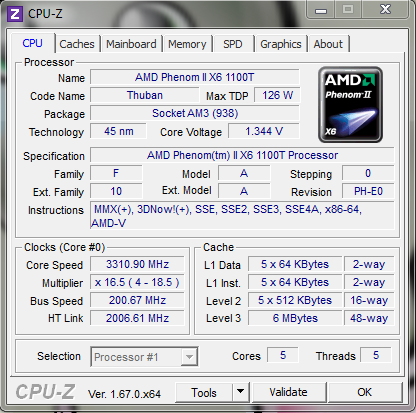Select the Memory tab
The image size is (416, 413).
[x=187, y=44]
